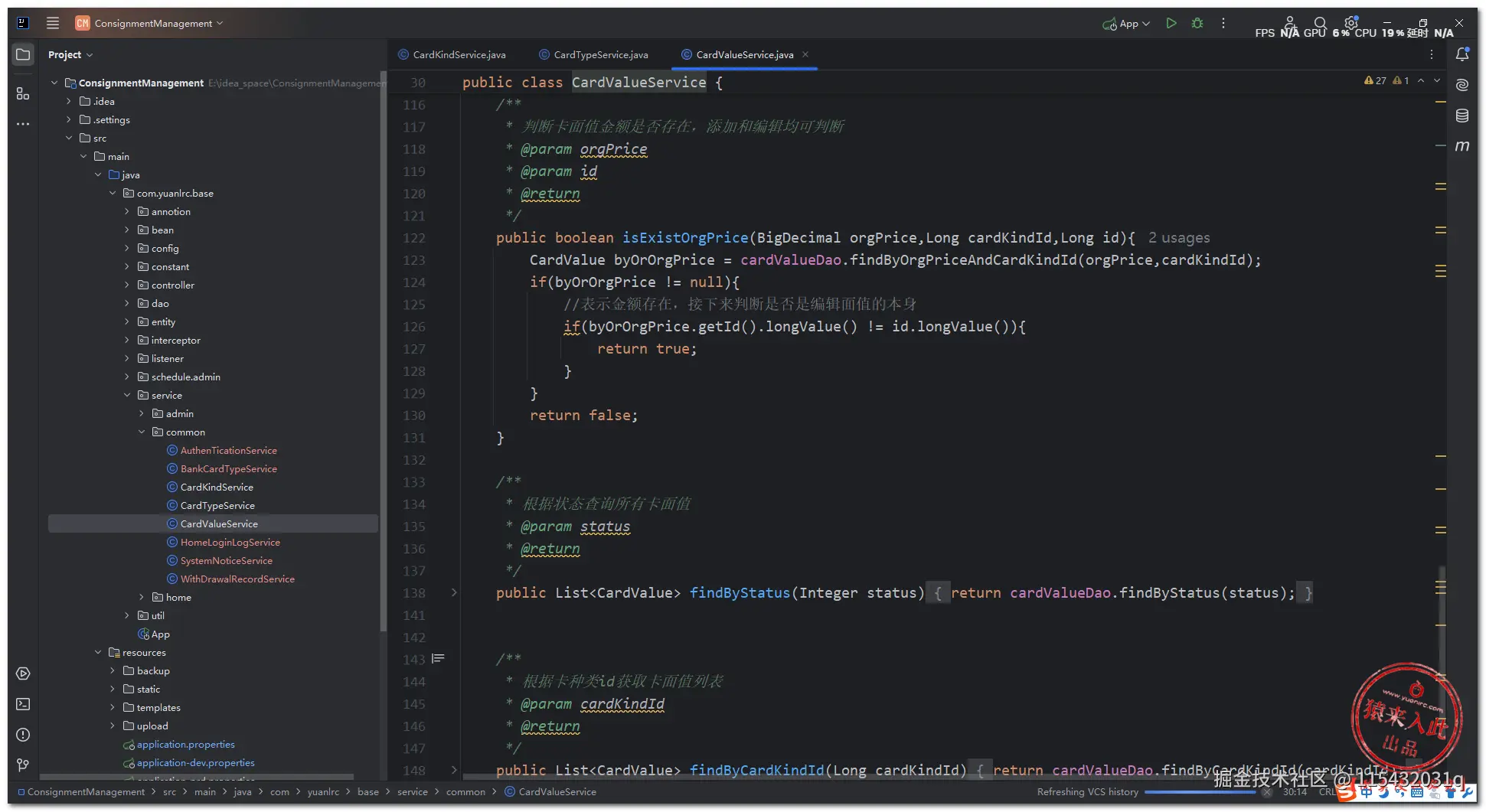Open the Services tool window
Image resolution: width=1486 pixels, height=812 pixels.
click(23, 673)
